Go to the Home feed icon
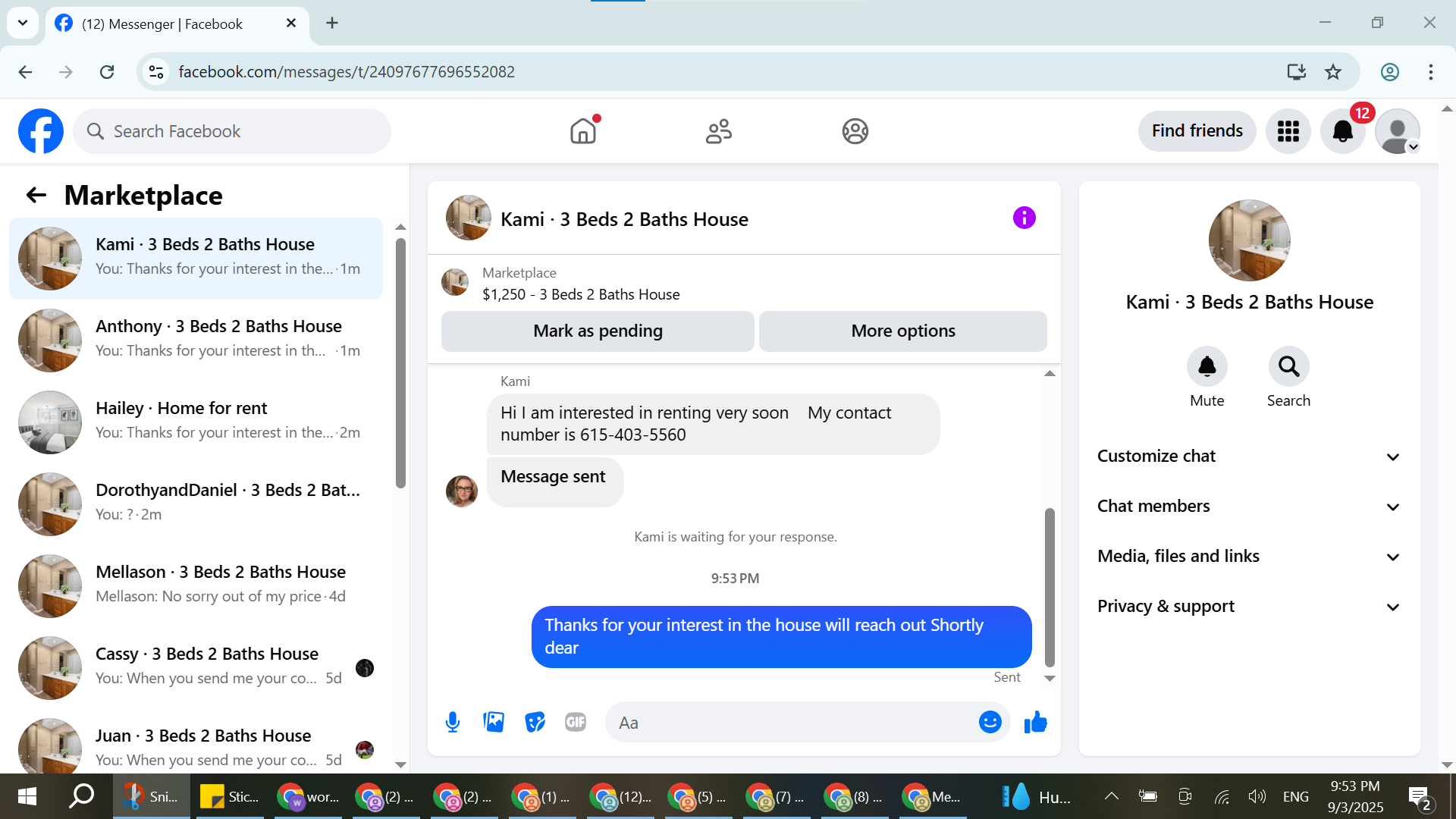1456x819 pixels. (x=583, y=131)
